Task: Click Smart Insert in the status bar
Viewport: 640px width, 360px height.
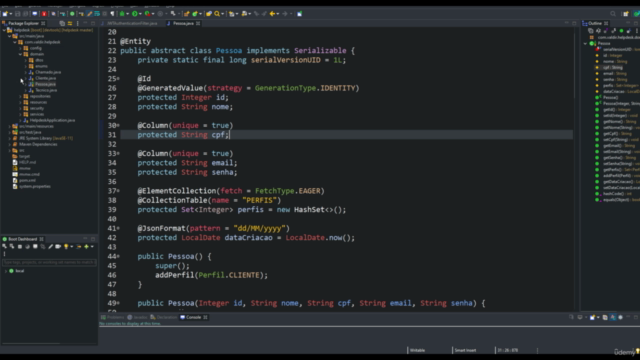Action: pos(465,350)
